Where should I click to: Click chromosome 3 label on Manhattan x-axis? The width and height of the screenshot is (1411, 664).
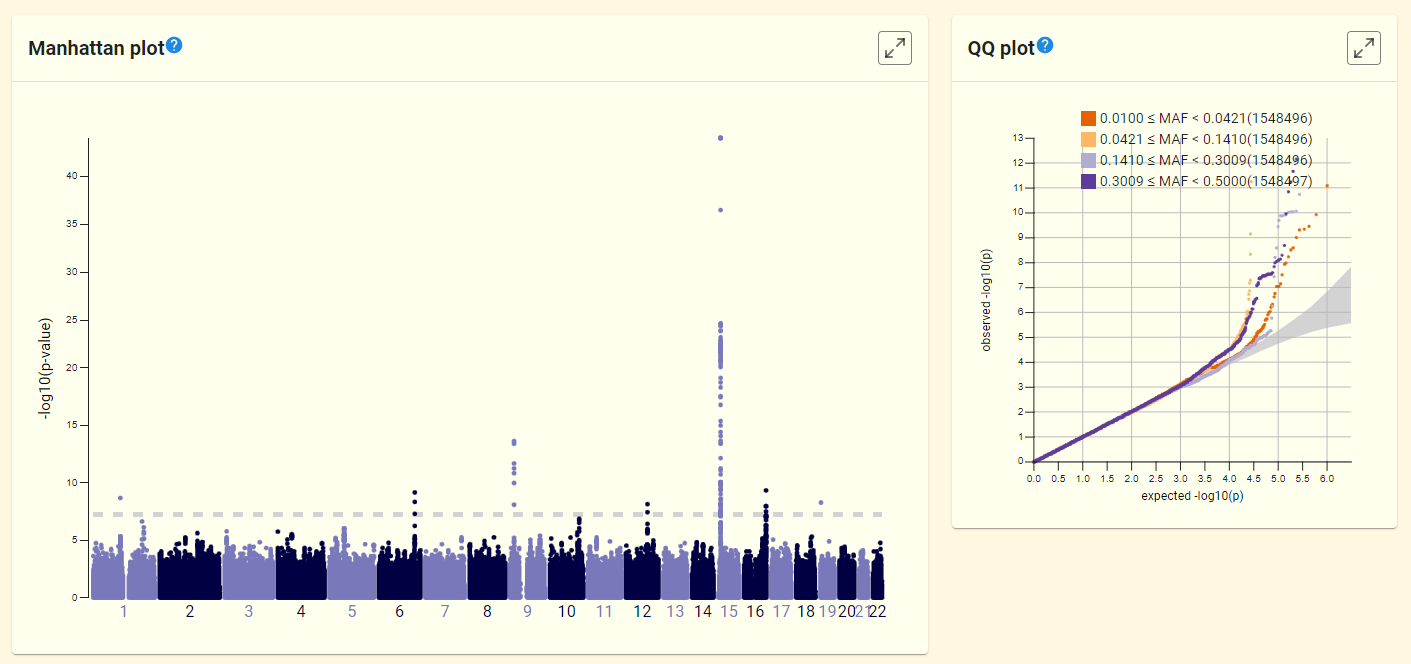(x=249, y=611)
